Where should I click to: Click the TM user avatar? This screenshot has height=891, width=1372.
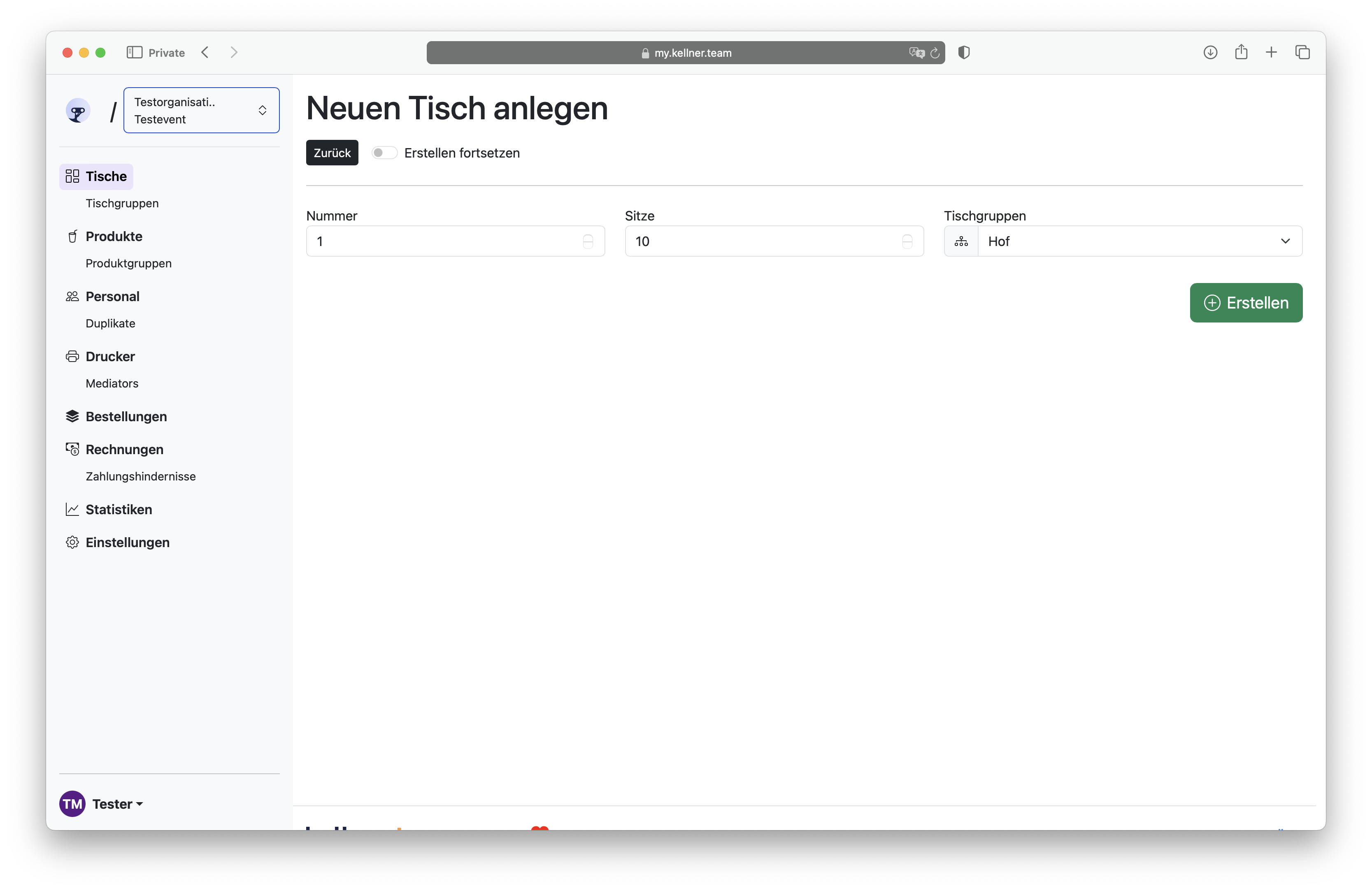[73, 804]
